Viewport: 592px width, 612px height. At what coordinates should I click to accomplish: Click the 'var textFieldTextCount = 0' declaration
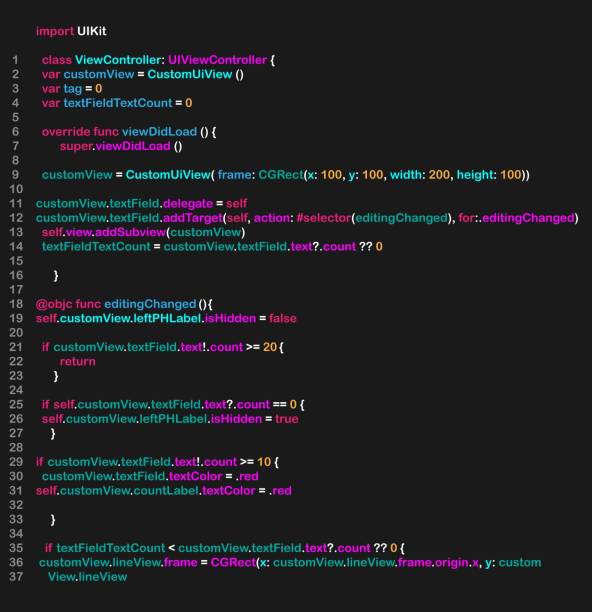(117, 103)
